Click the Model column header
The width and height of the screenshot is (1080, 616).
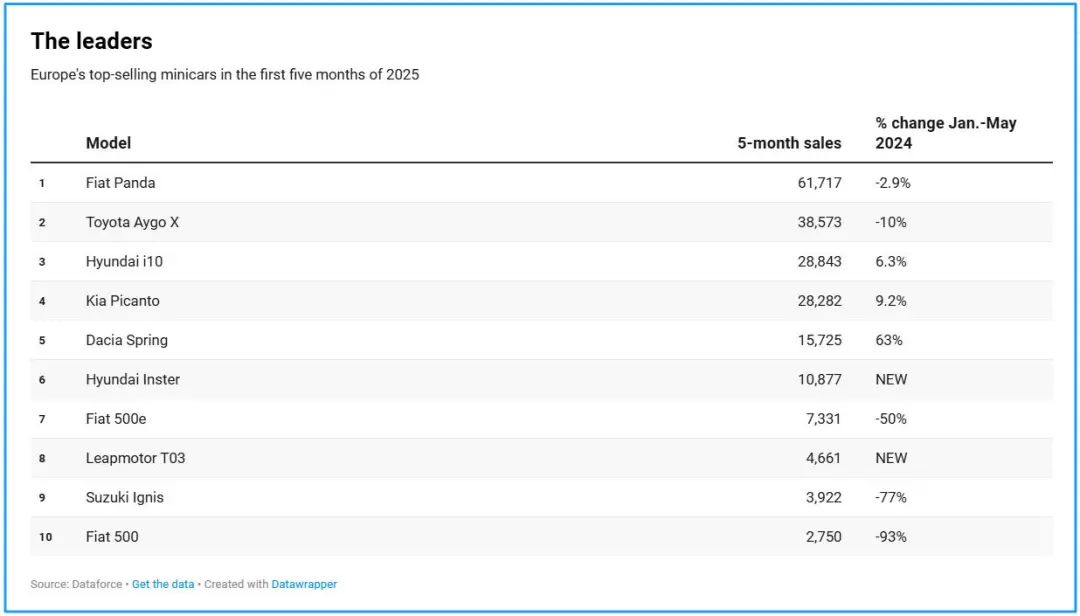pos(108,143)
